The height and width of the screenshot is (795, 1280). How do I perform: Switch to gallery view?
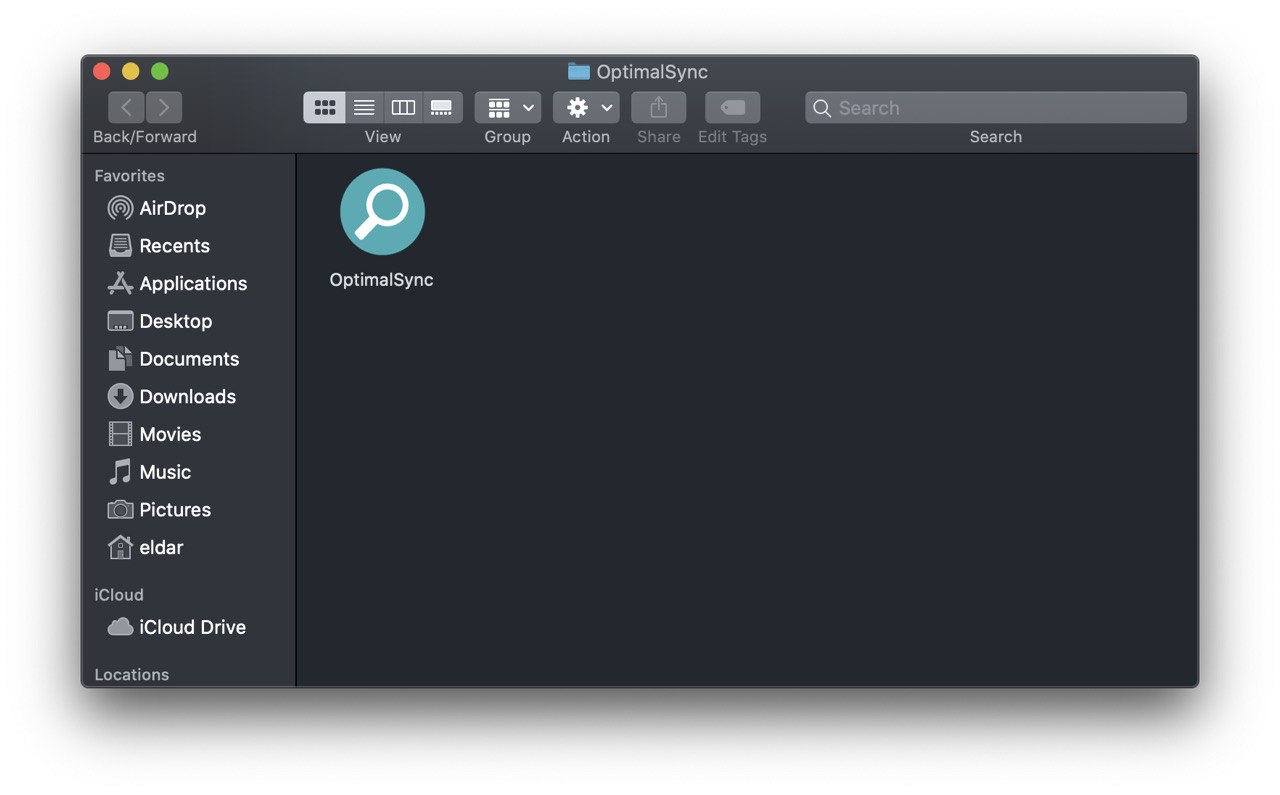[x=442, y=107]
